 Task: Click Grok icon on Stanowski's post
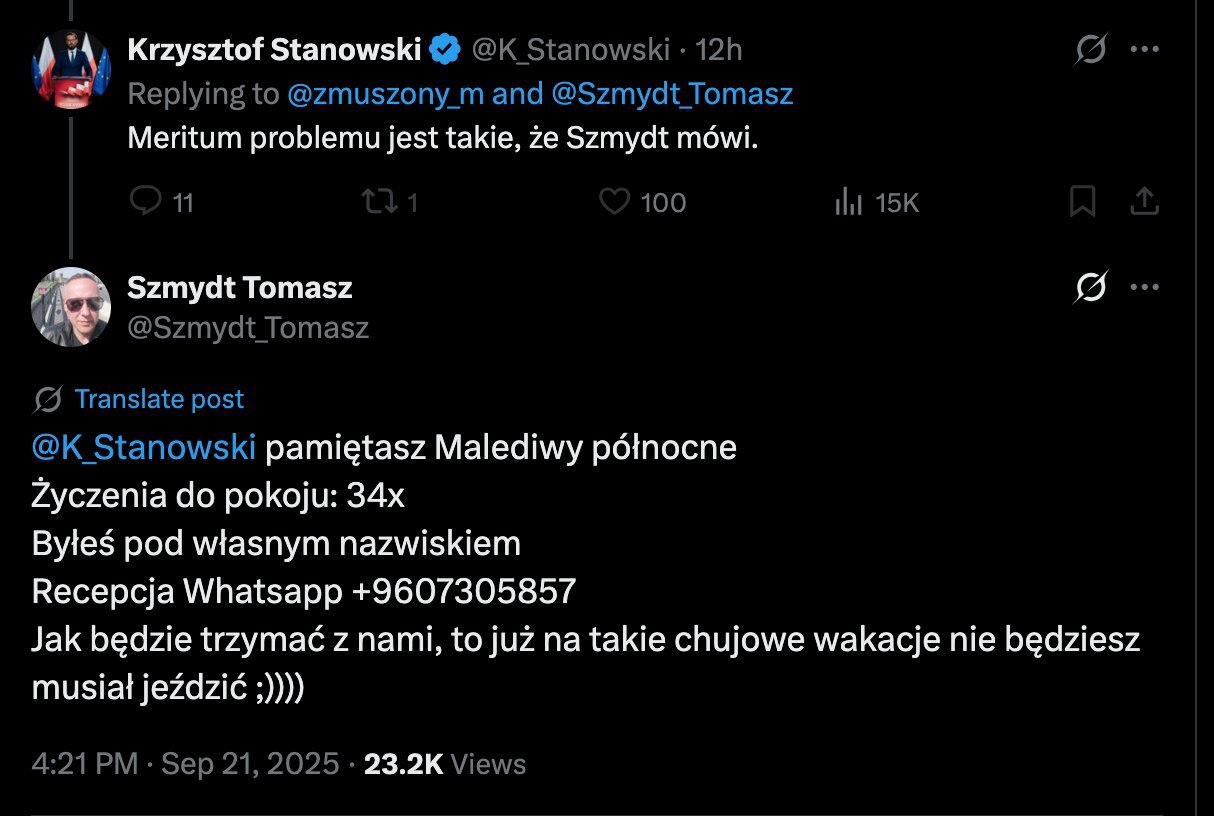1090,49
